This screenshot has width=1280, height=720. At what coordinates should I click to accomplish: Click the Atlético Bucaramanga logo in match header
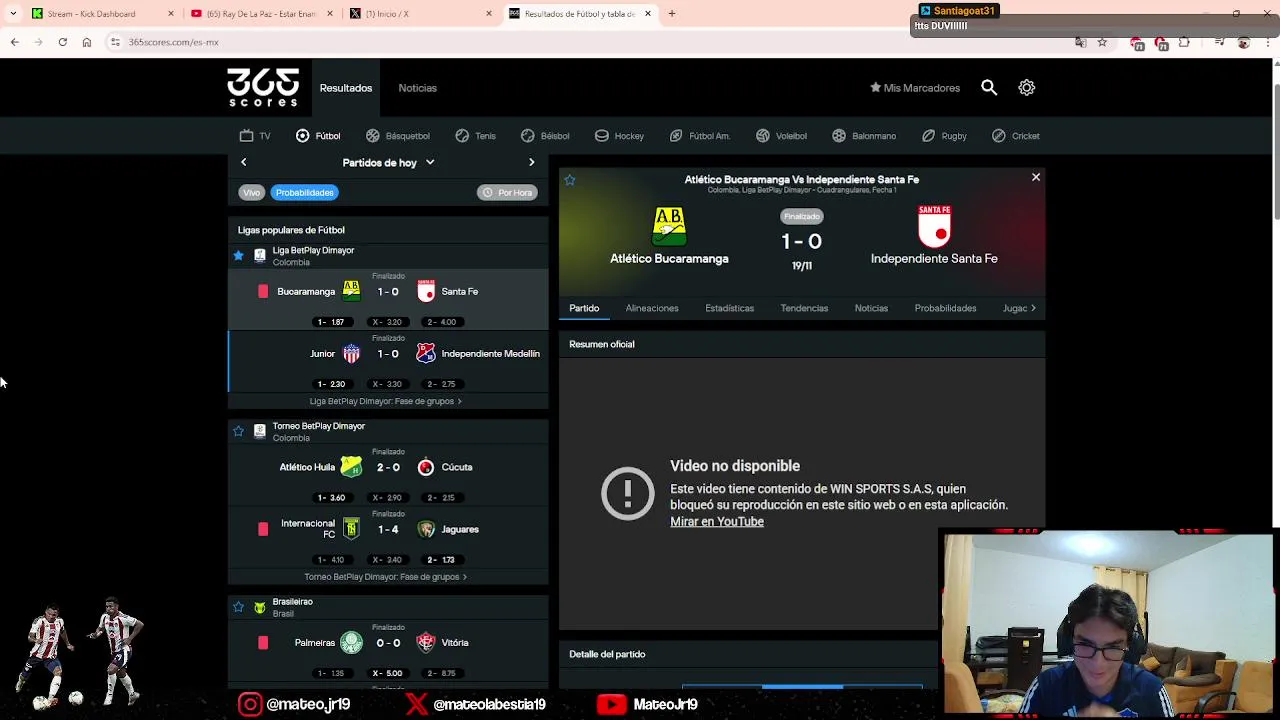point(669,227)
